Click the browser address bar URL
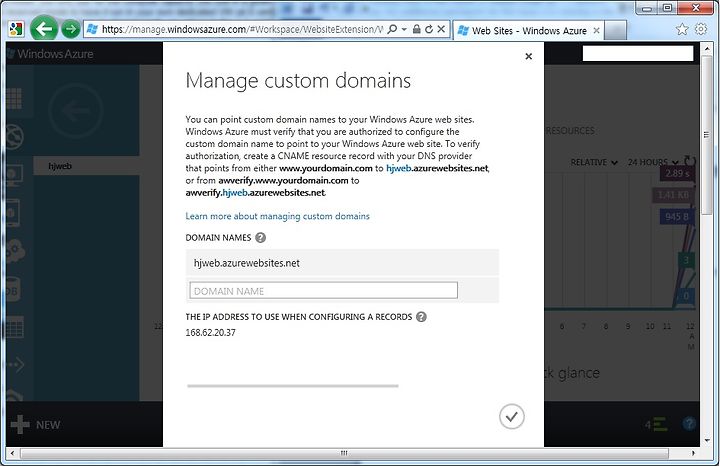 (x=242, y=29)
